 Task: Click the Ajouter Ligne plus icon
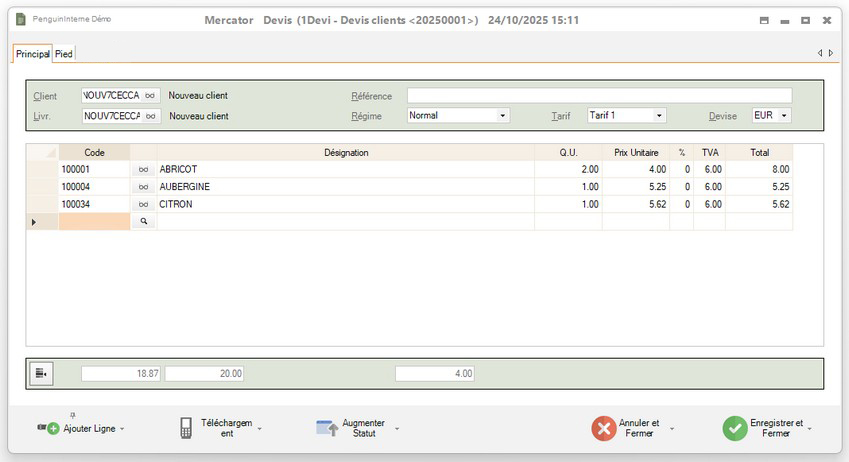[53, 428]
